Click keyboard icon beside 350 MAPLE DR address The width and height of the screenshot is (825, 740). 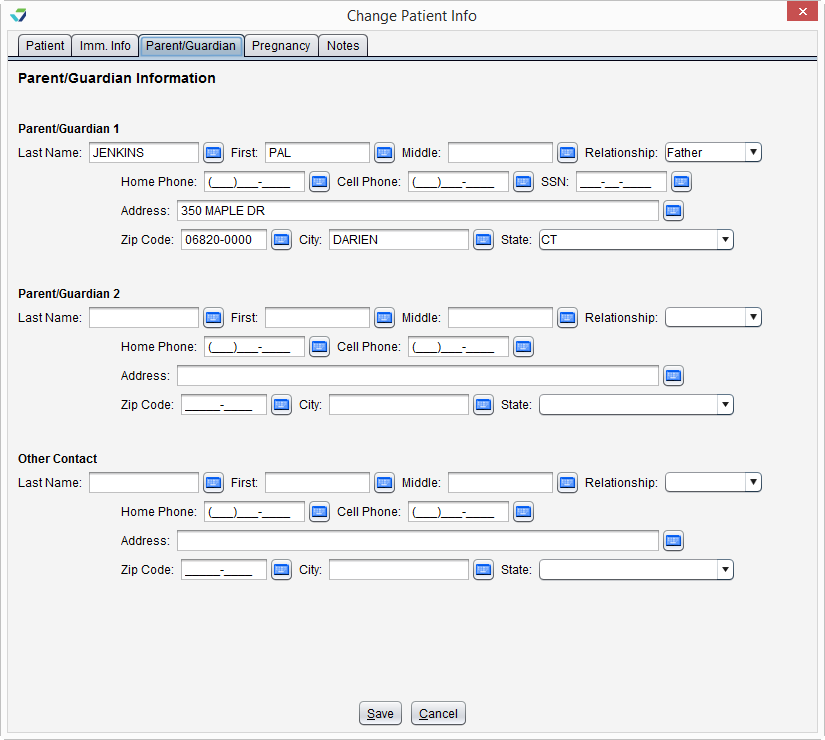pyautogui.click(x=673, y=211)
